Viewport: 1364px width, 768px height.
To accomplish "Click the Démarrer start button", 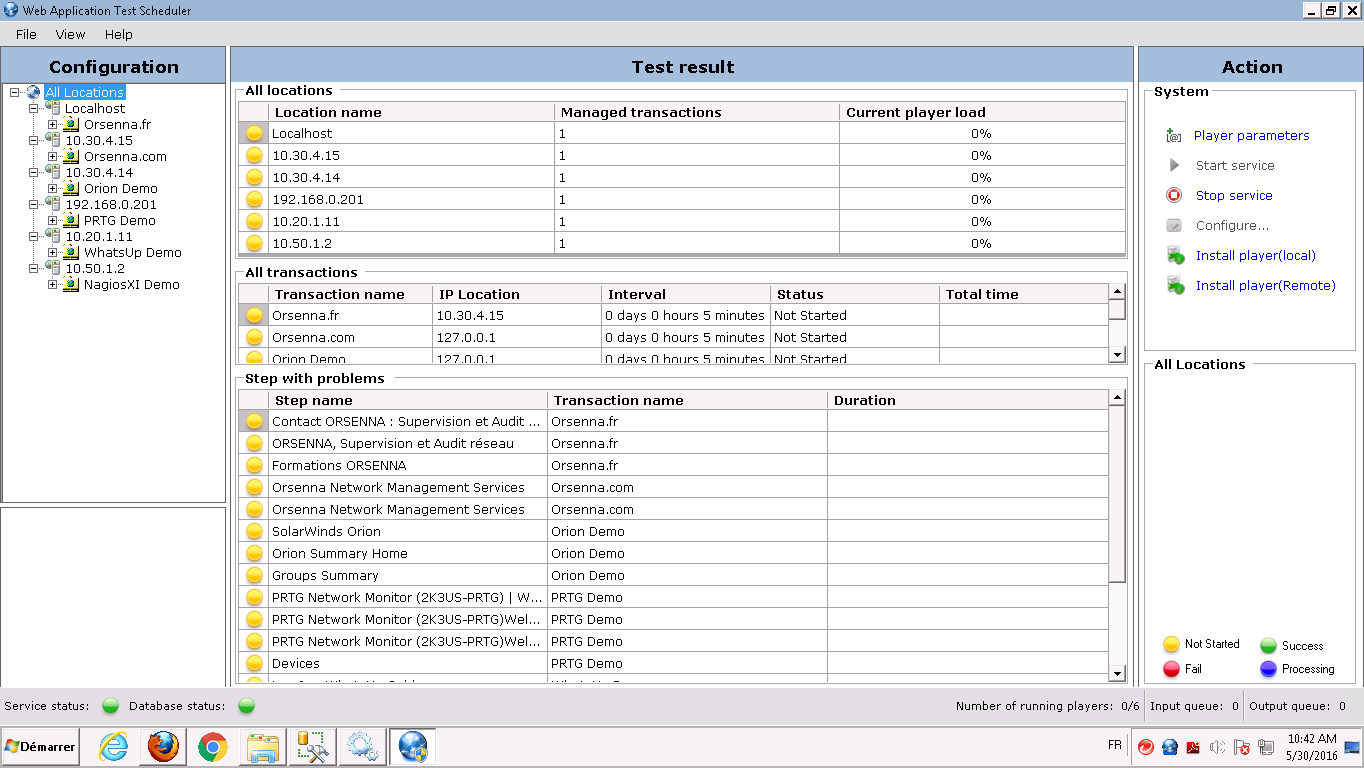I will click(x=40, y=747).
